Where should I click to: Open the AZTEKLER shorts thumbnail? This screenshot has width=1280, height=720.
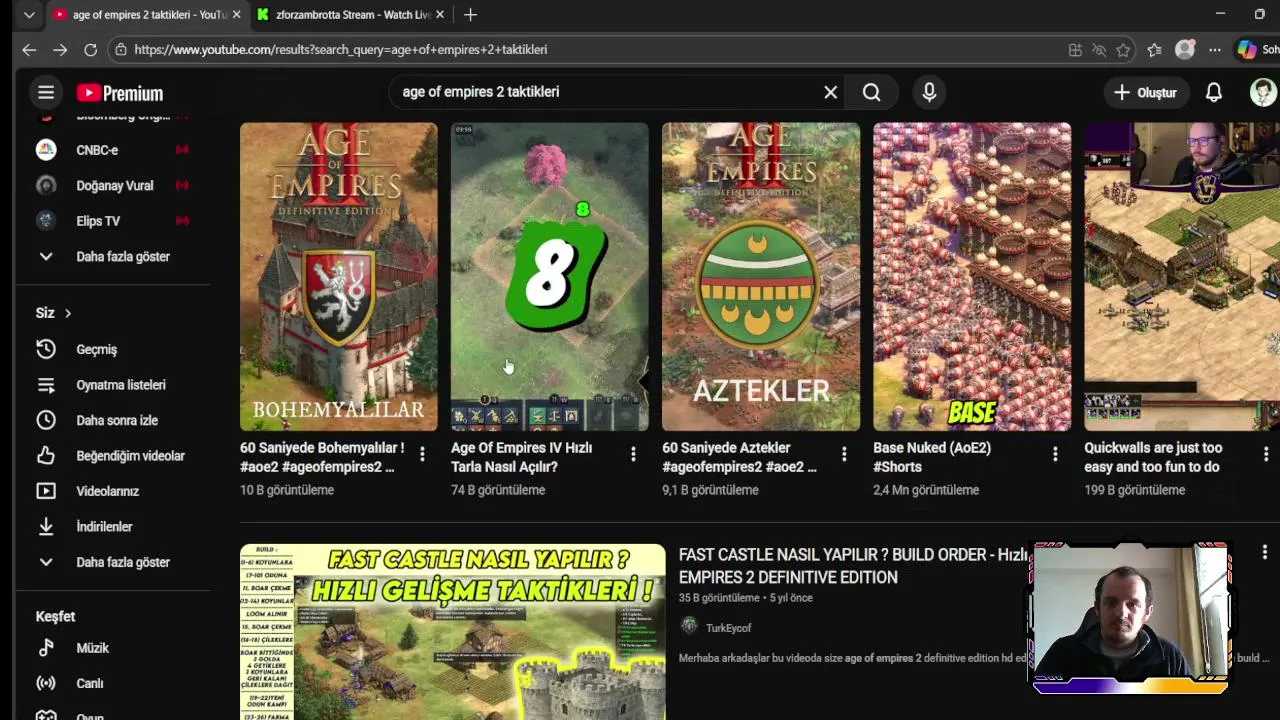point(760,277)
